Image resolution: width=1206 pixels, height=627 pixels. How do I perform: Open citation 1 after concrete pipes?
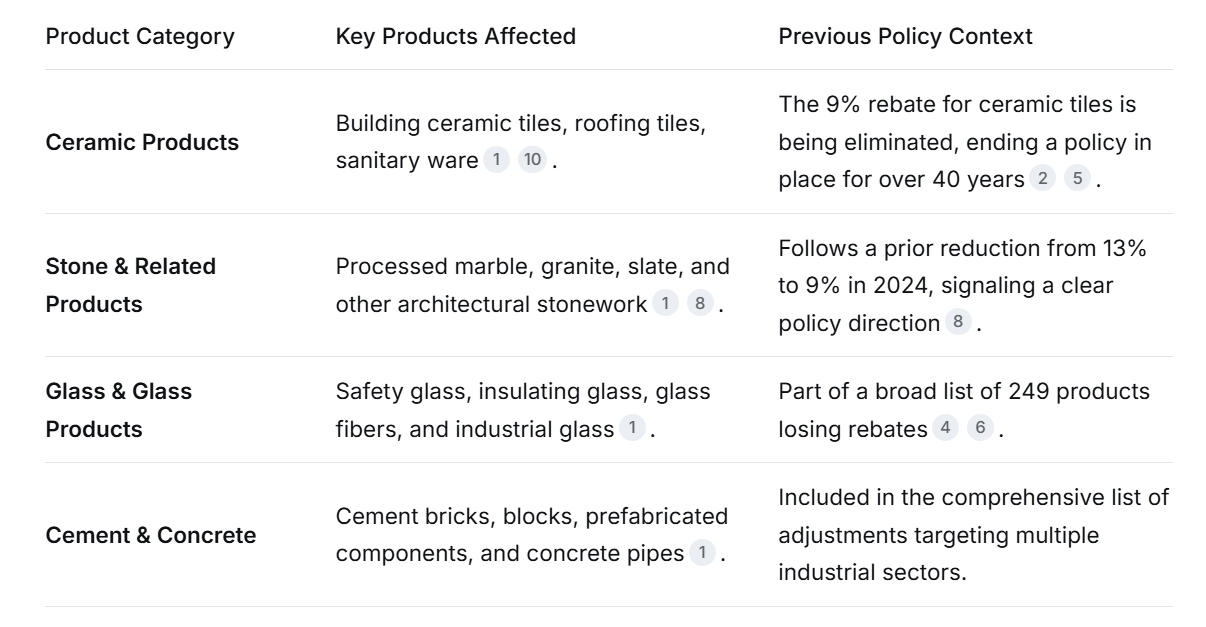pyautogui.click(x=702, y=554)
